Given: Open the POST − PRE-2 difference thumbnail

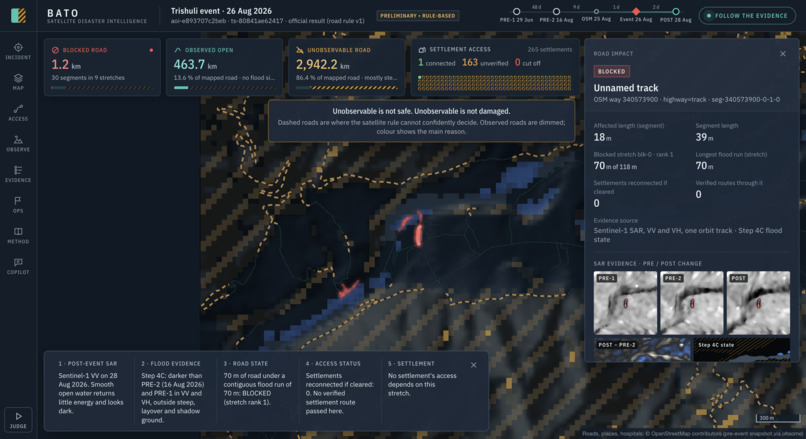Looking at the screenshot, I should [643, 349].
